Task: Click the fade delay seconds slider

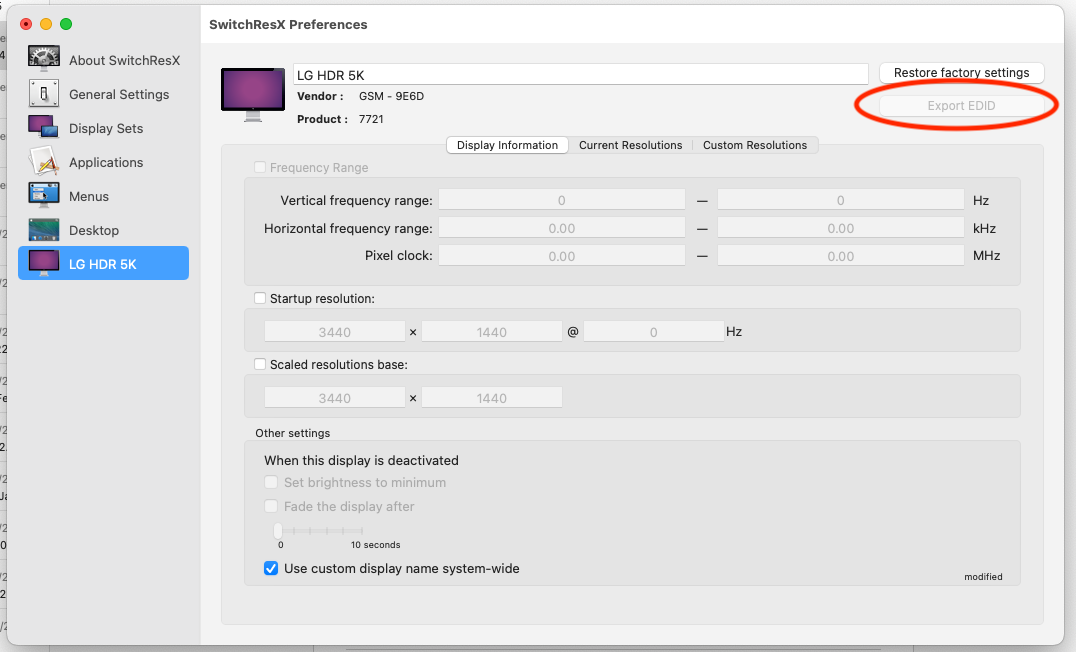Action: (x=318, y=531)
